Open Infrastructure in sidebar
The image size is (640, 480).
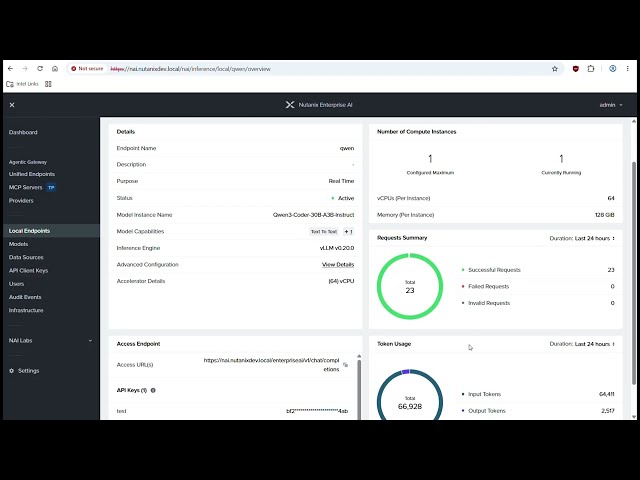click(x=26, y=310)
